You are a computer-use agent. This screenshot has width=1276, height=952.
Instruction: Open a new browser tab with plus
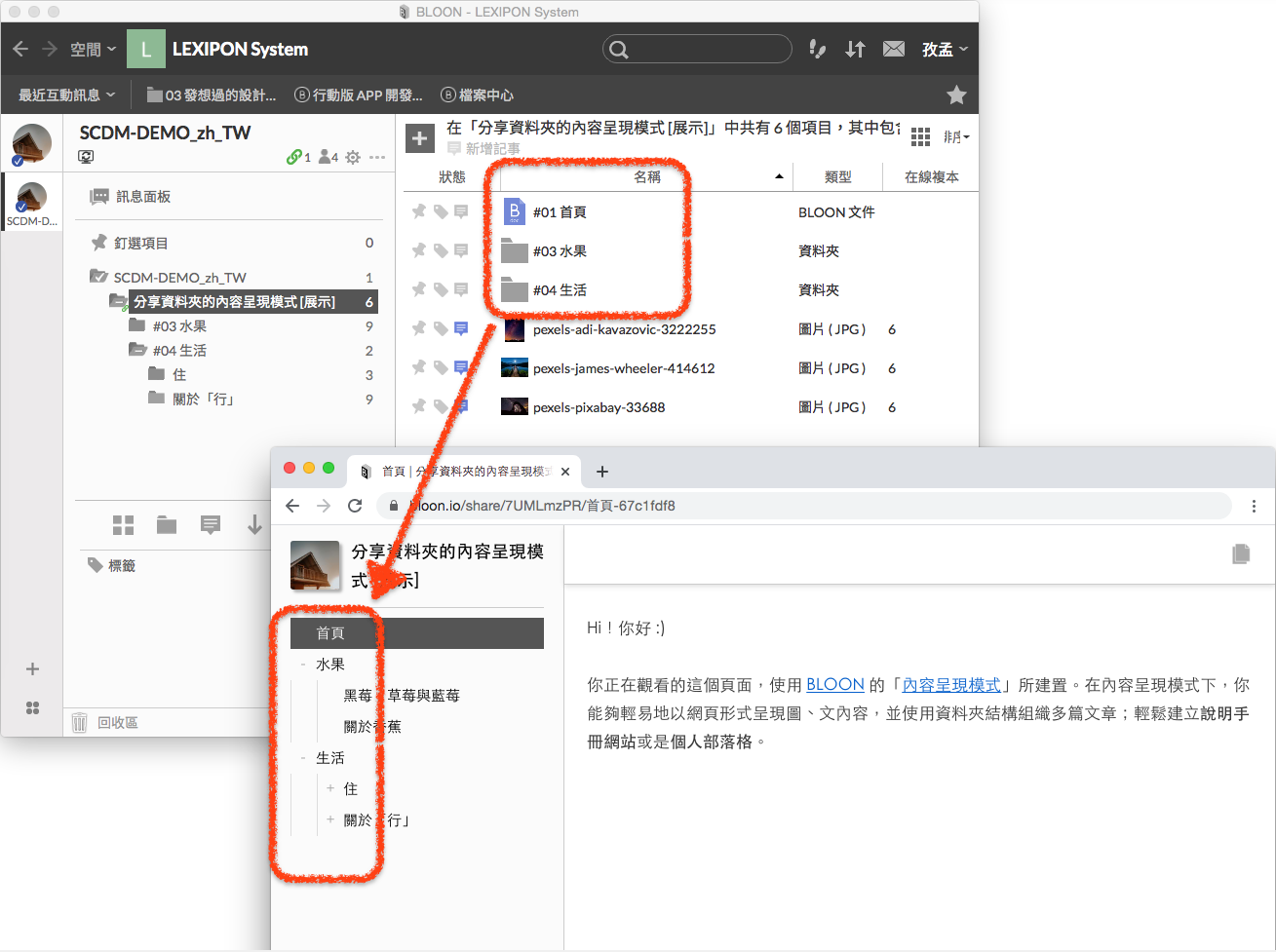click(x=602, y=472)
